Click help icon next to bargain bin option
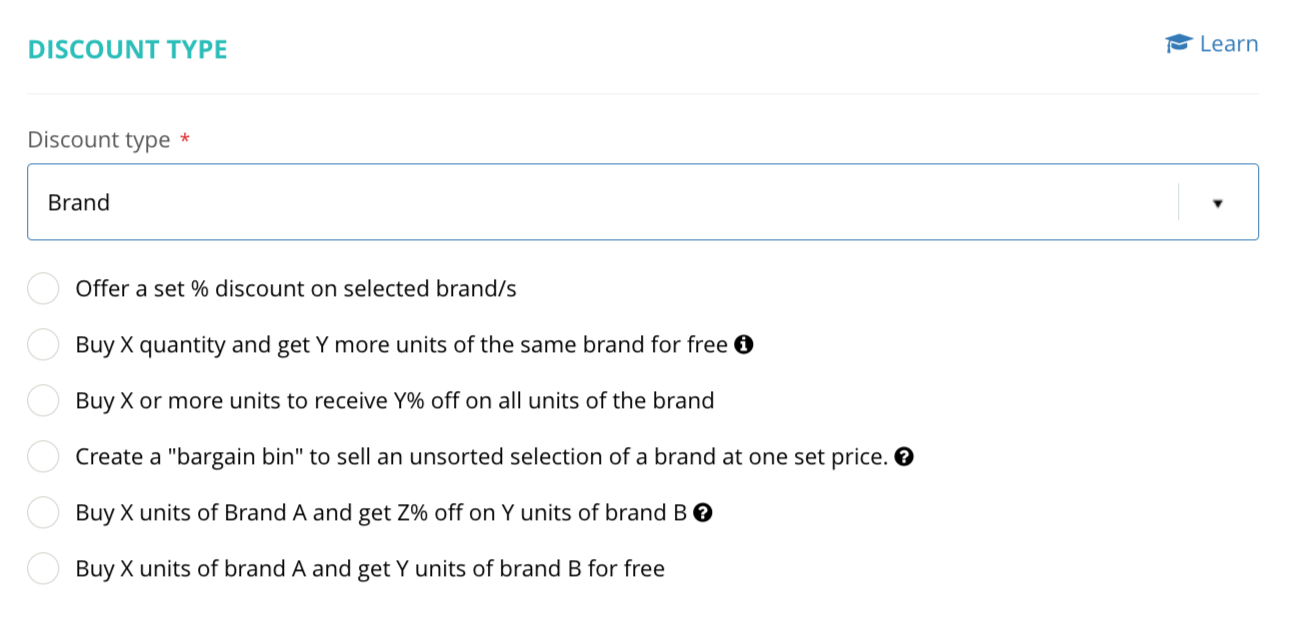The image size is (1290, 631). [904, 457]
